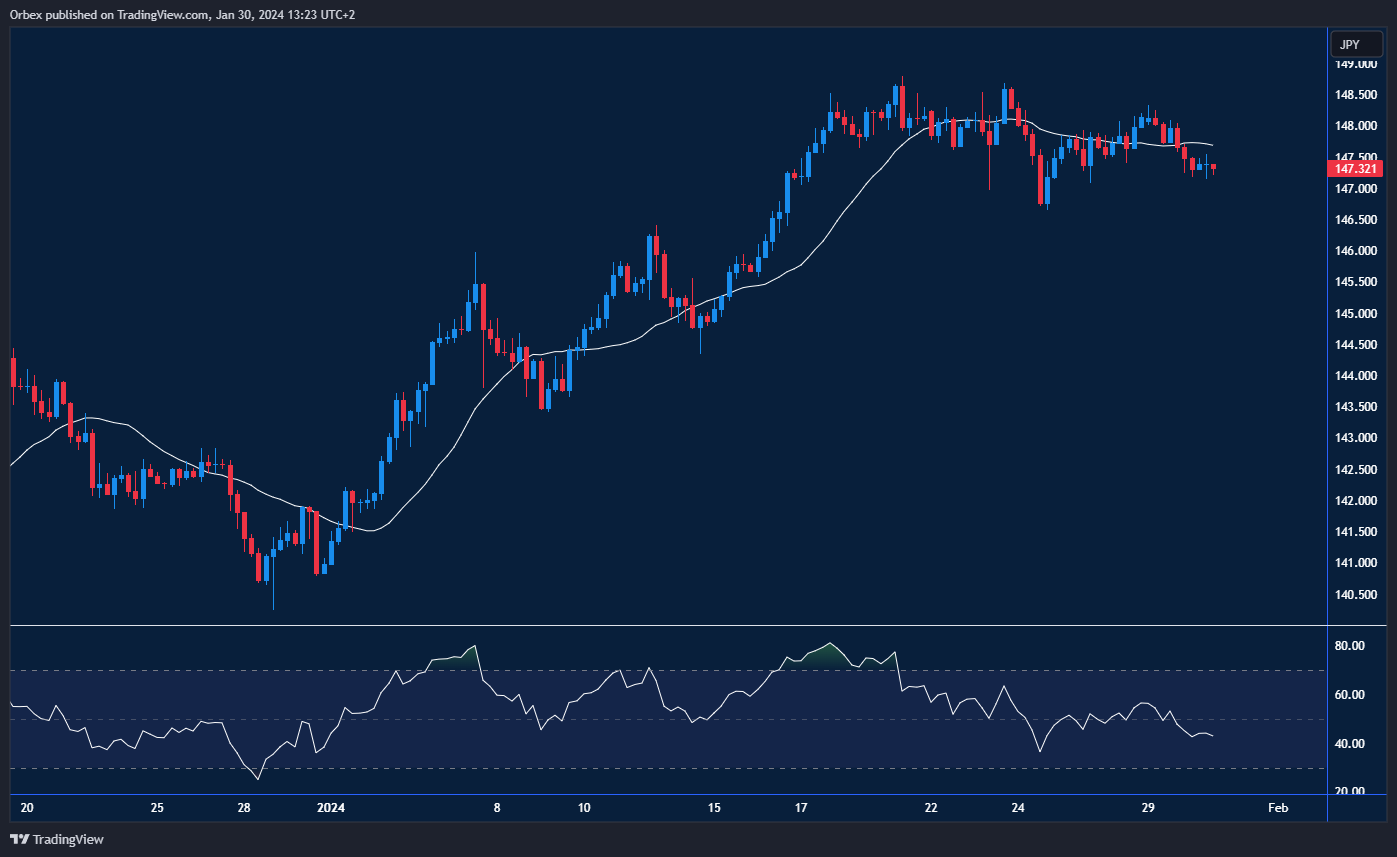This screenshot has width=1397, height=857.
Task: Click the 22 date marker on time axis
Action: [931, 808]
